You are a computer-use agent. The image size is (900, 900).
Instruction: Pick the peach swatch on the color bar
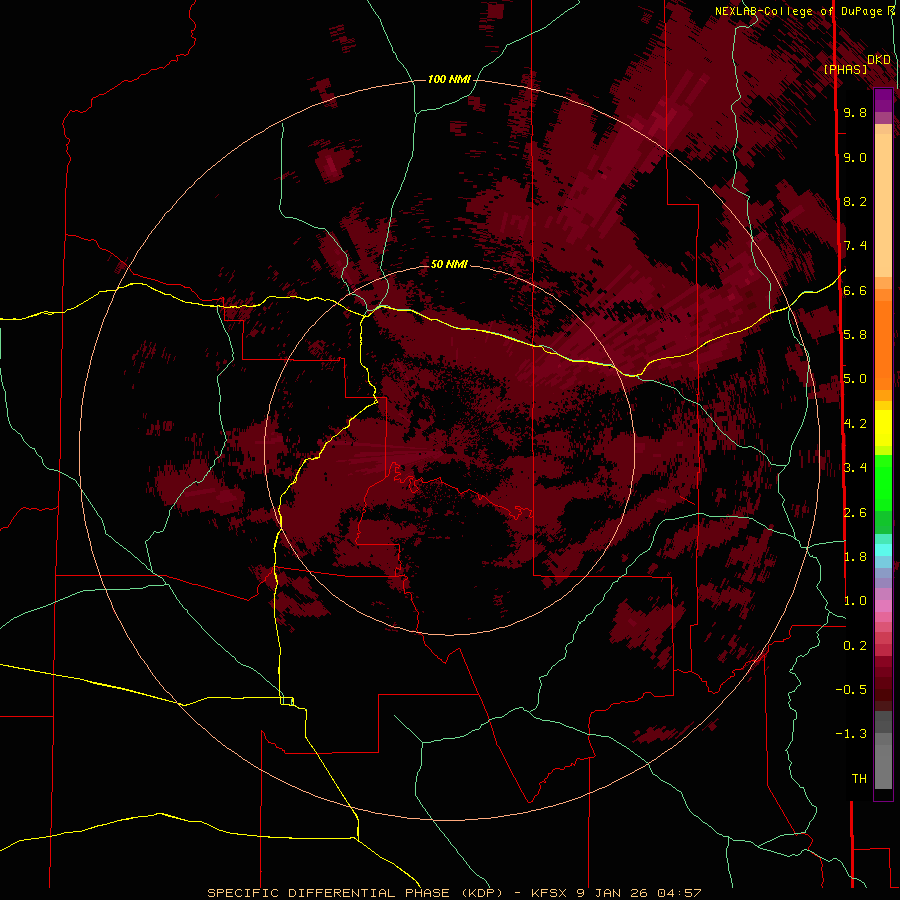coord(883,207)
